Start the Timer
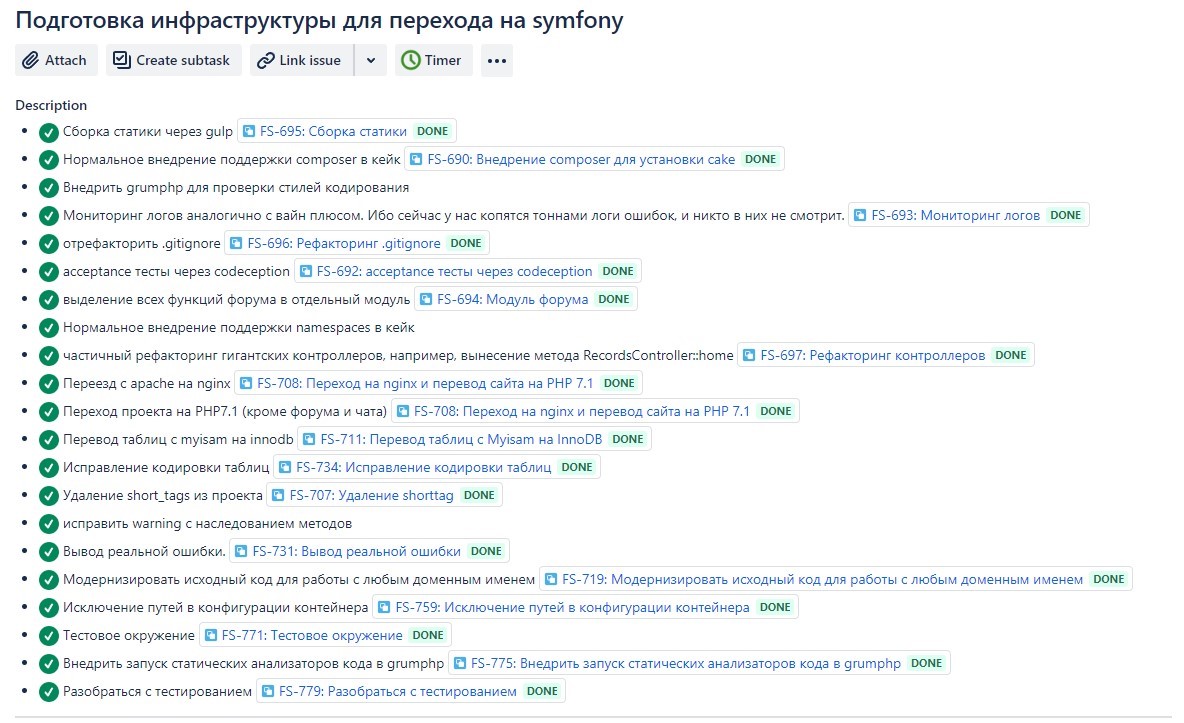Viewport: 1184px width, 723px height. (433, 60)
